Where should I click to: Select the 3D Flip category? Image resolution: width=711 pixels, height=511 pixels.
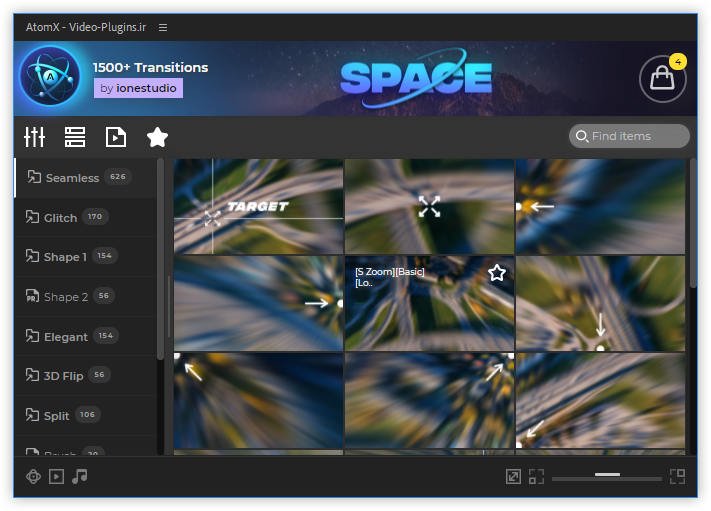click(x=86, y=375)
